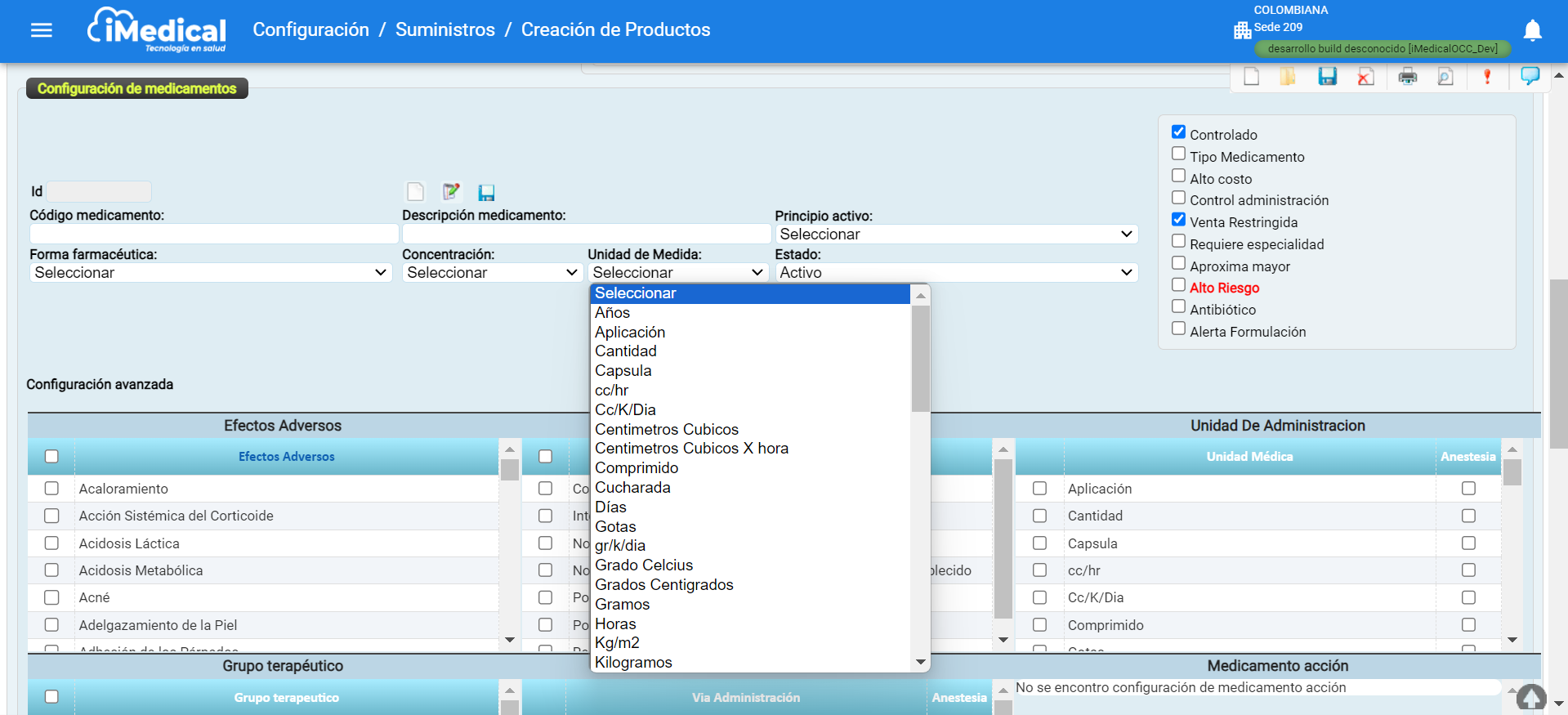Uncheck the Controlado checkbox
This screenshot has height=715, width=1568.
tap(1178, 132)
